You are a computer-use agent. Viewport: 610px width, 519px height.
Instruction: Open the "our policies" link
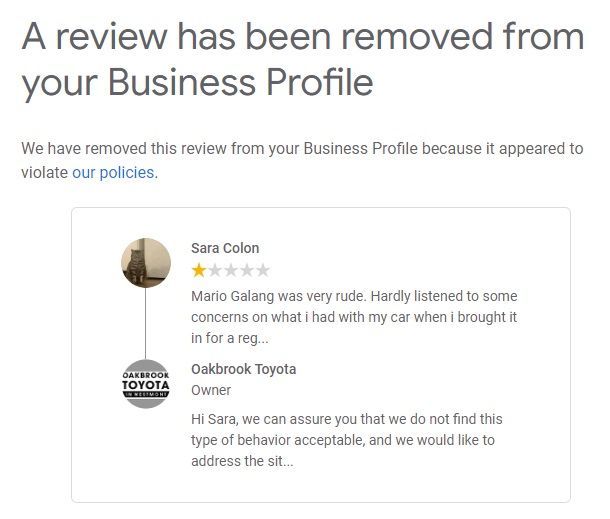113,172
